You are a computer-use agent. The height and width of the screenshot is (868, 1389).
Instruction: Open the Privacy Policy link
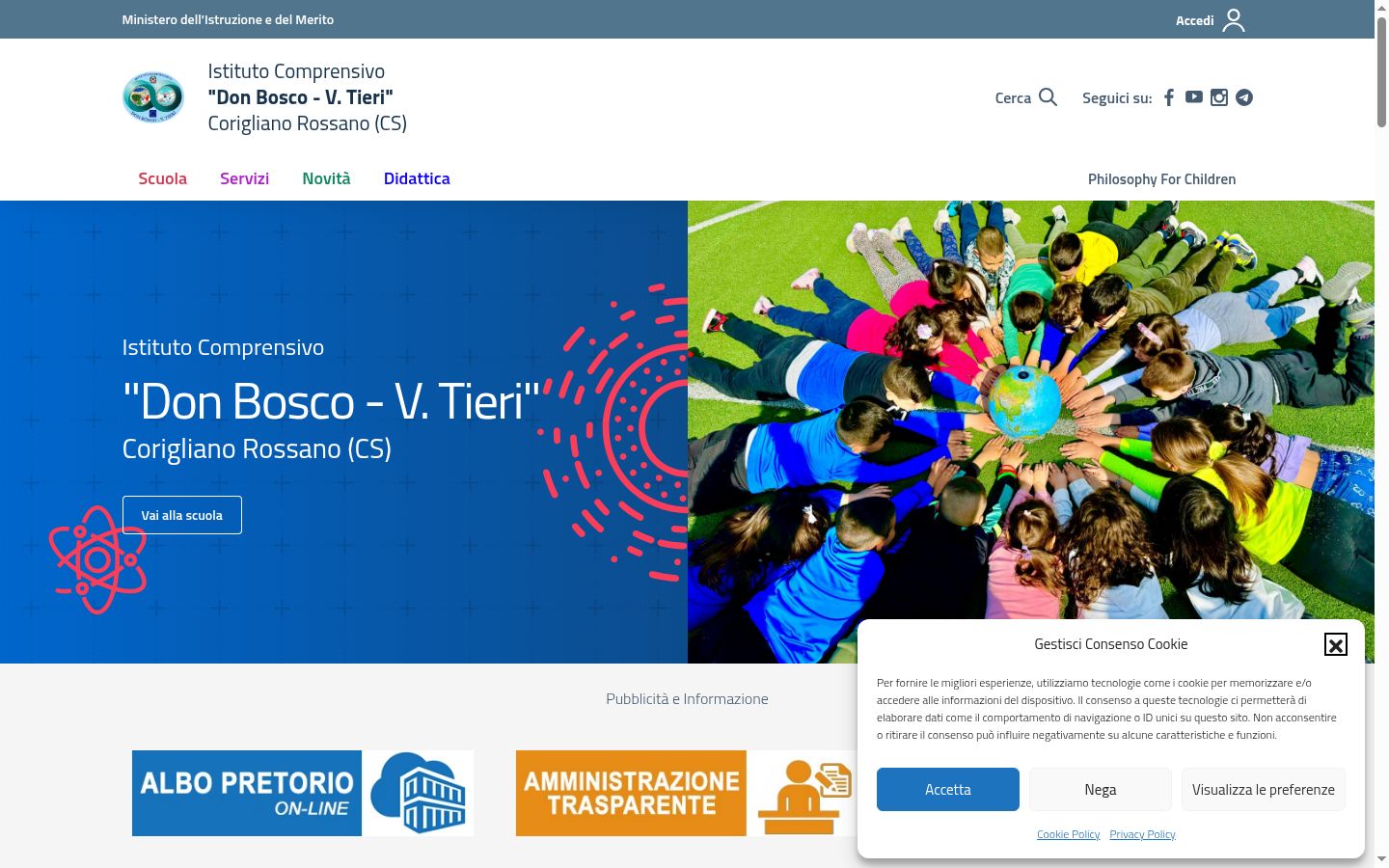coord(1142,834)
